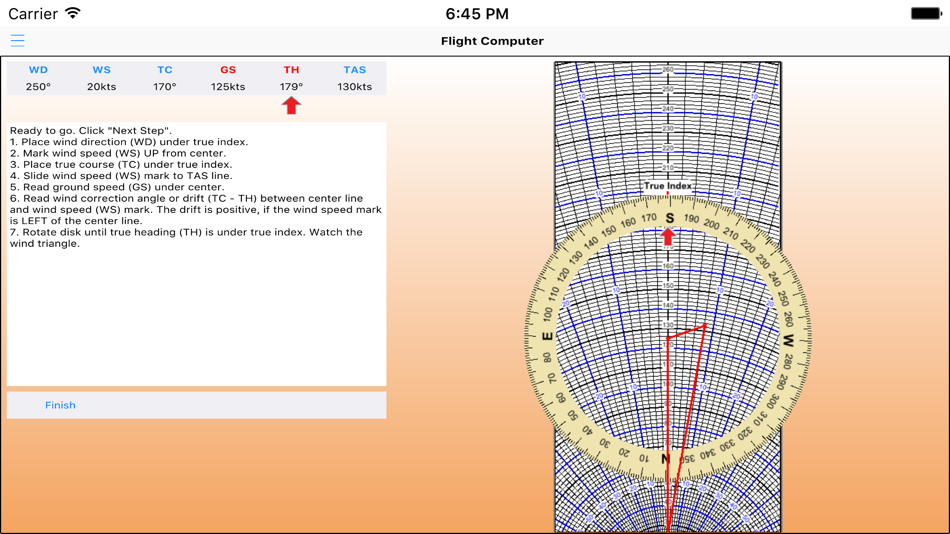Click the 170° true course value
Image resolution: width=950 pixels, height=534 pixels.
[x=165, y=87]
